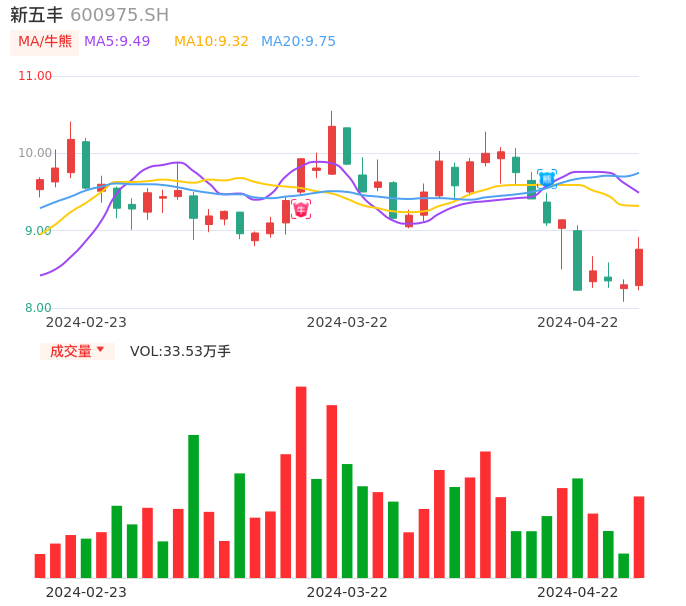
Task: Click the 11.00 price axis label
Action: click(x=35, y=76)
